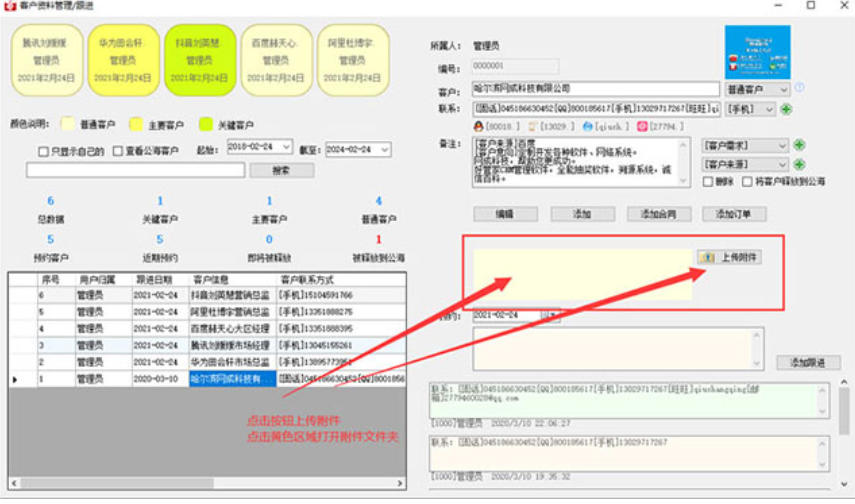Click the 普通客户 legend color swatch
855x504 pixels.
68,124
